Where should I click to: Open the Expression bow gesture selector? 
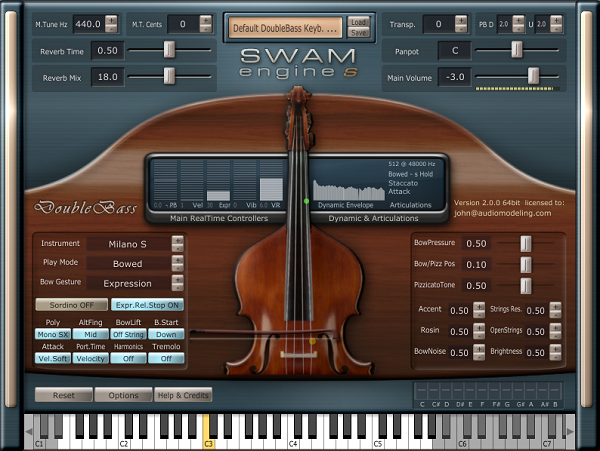[128, 283]
